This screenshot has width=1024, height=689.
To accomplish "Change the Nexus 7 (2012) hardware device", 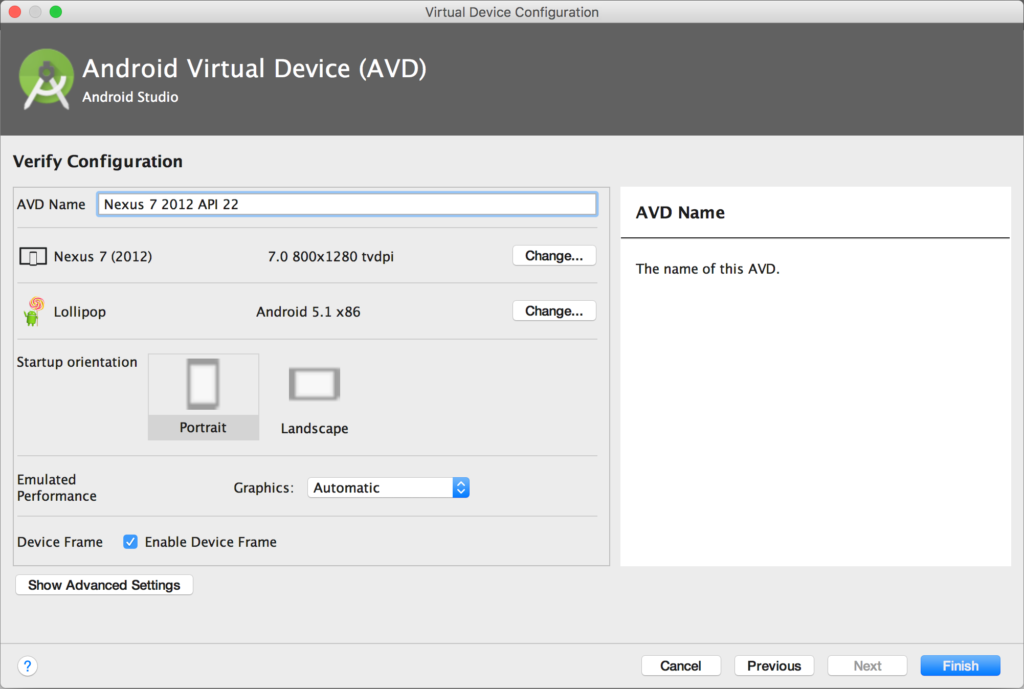I will (x=554, y=256).
